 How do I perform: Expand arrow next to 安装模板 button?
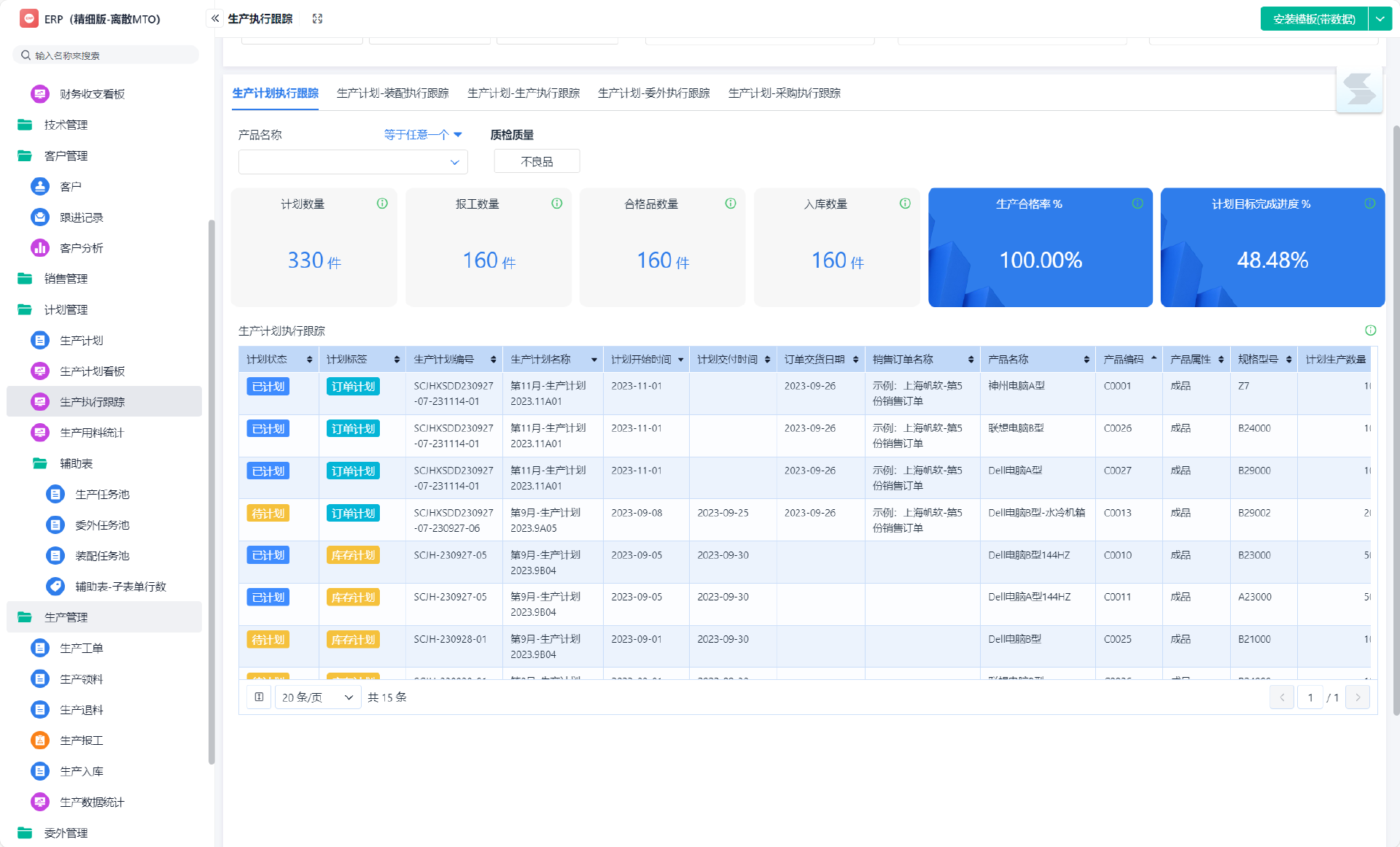[x=1380, y=19]
